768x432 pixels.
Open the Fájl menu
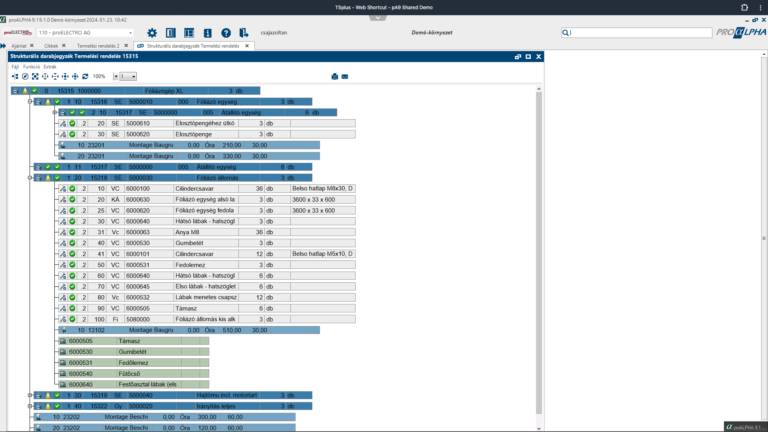(x=15, y=67)
